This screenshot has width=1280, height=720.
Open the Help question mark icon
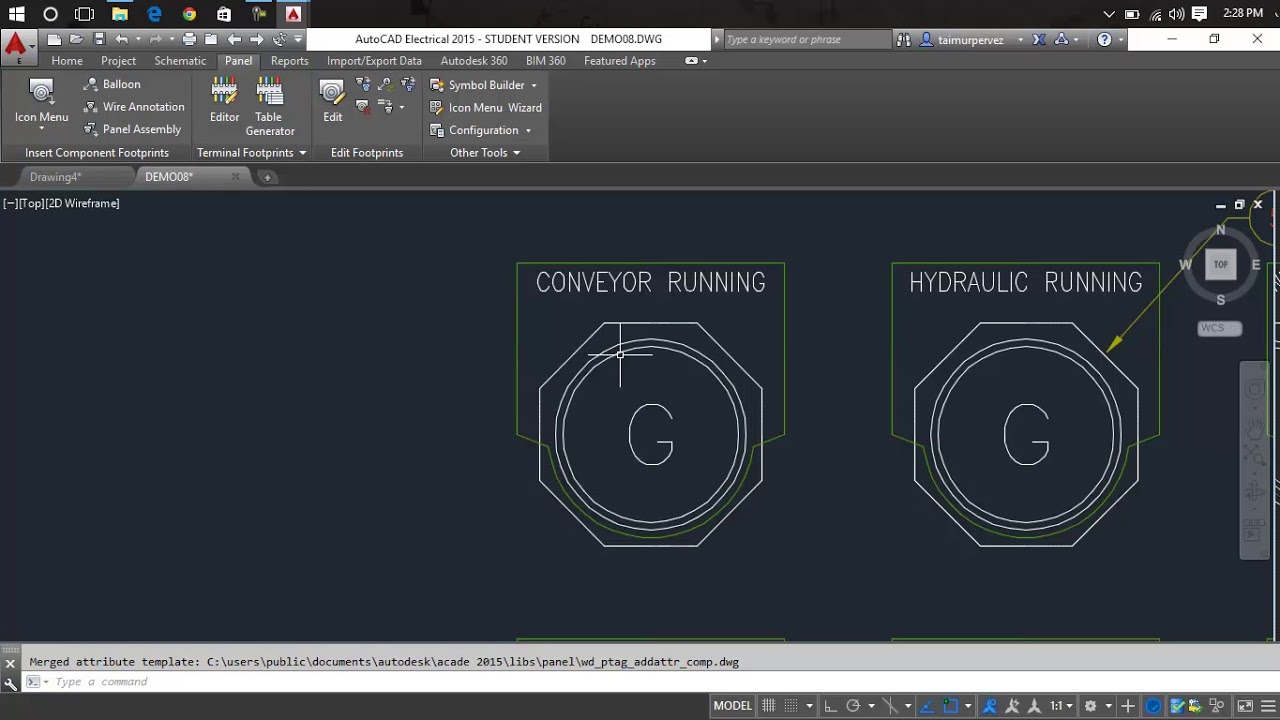click(x=1104, y=39)
